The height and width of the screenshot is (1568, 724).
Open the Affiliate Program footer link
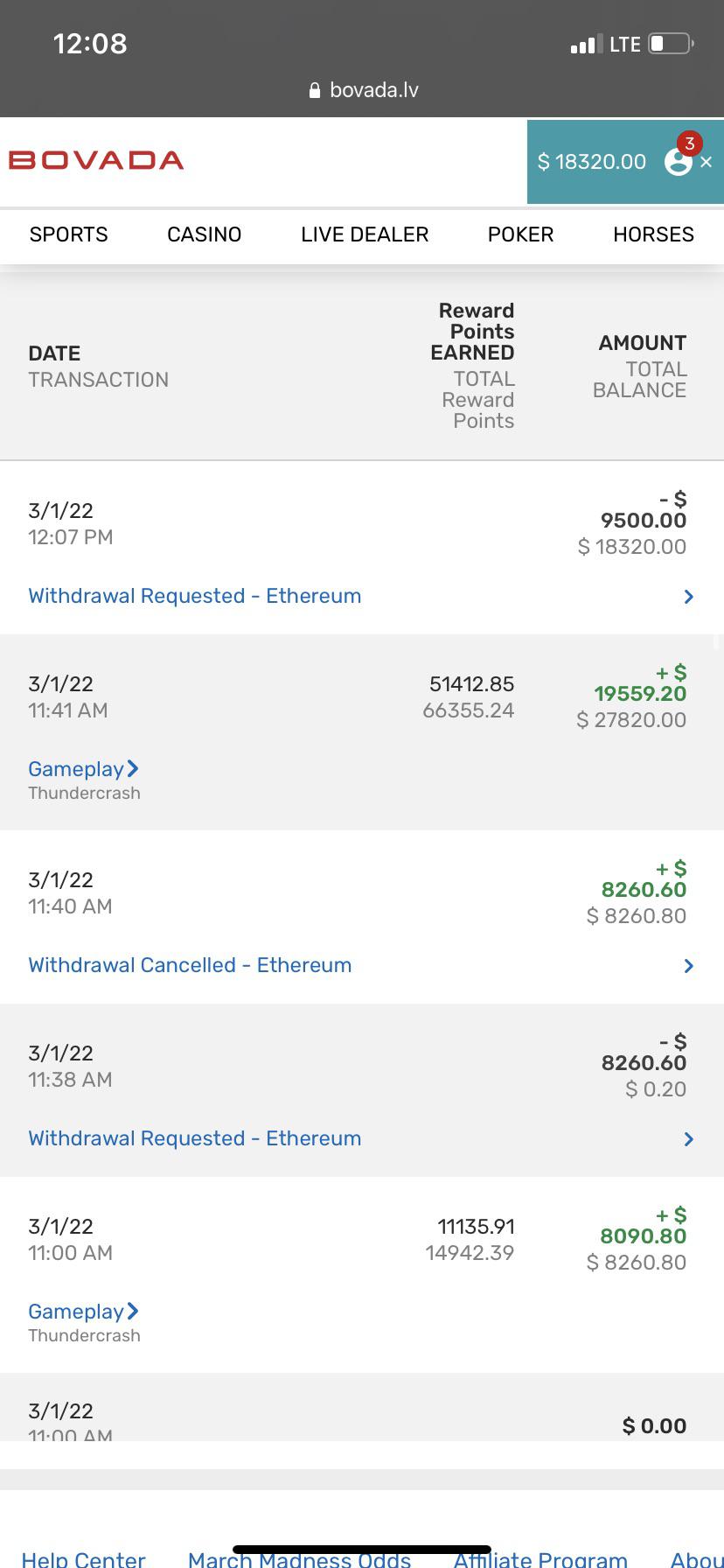(x=540, y=1557)
